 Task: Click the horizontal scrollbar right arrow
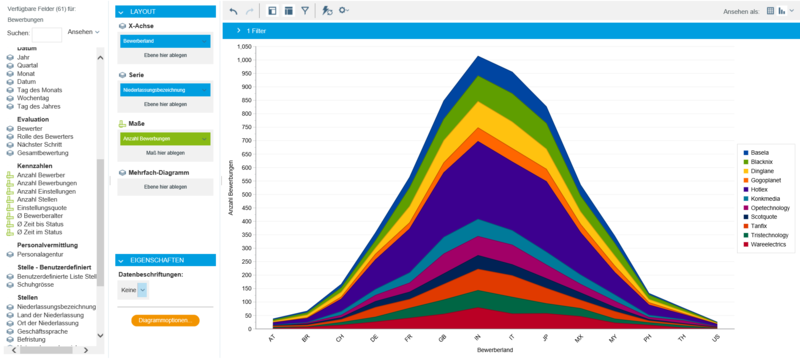86,350
